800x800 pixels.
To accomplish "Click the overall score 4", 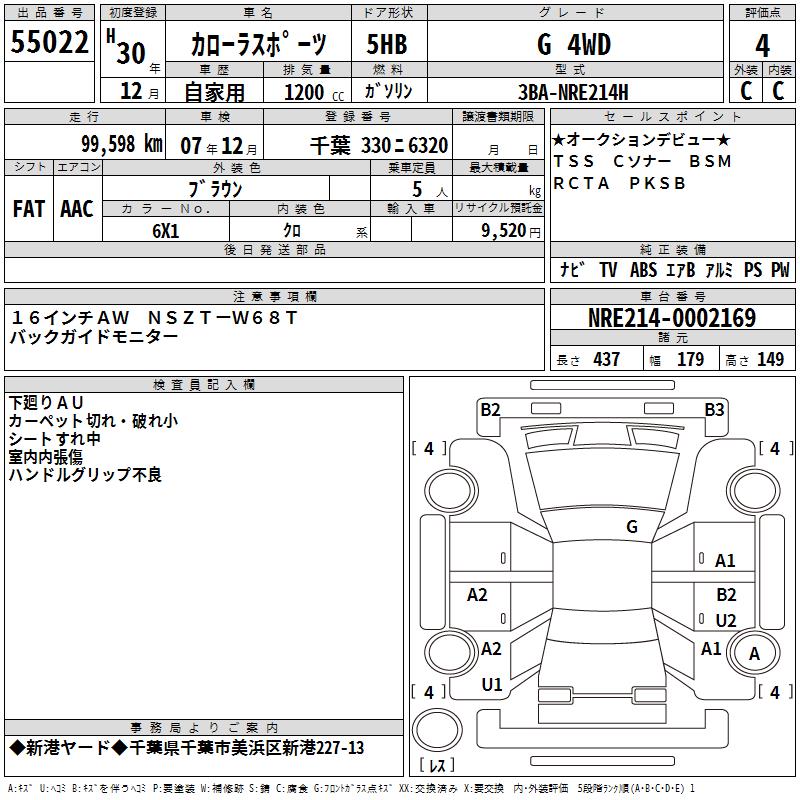I will 762,45.
